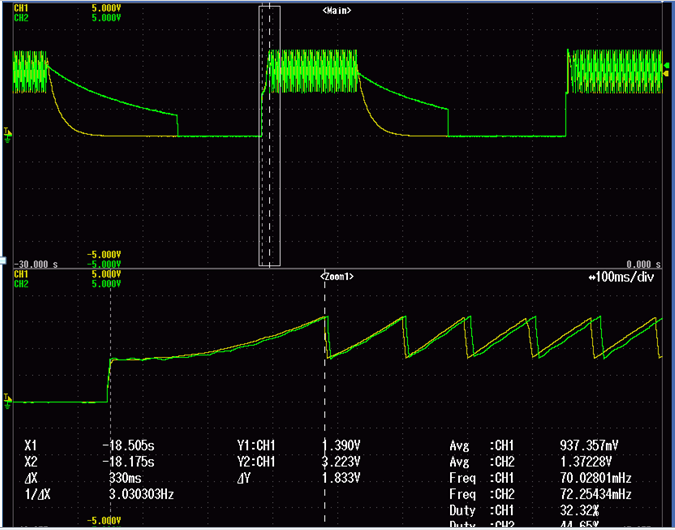Click the Y1 value 1.390V

pyautogui.click(x=341, y=446)
